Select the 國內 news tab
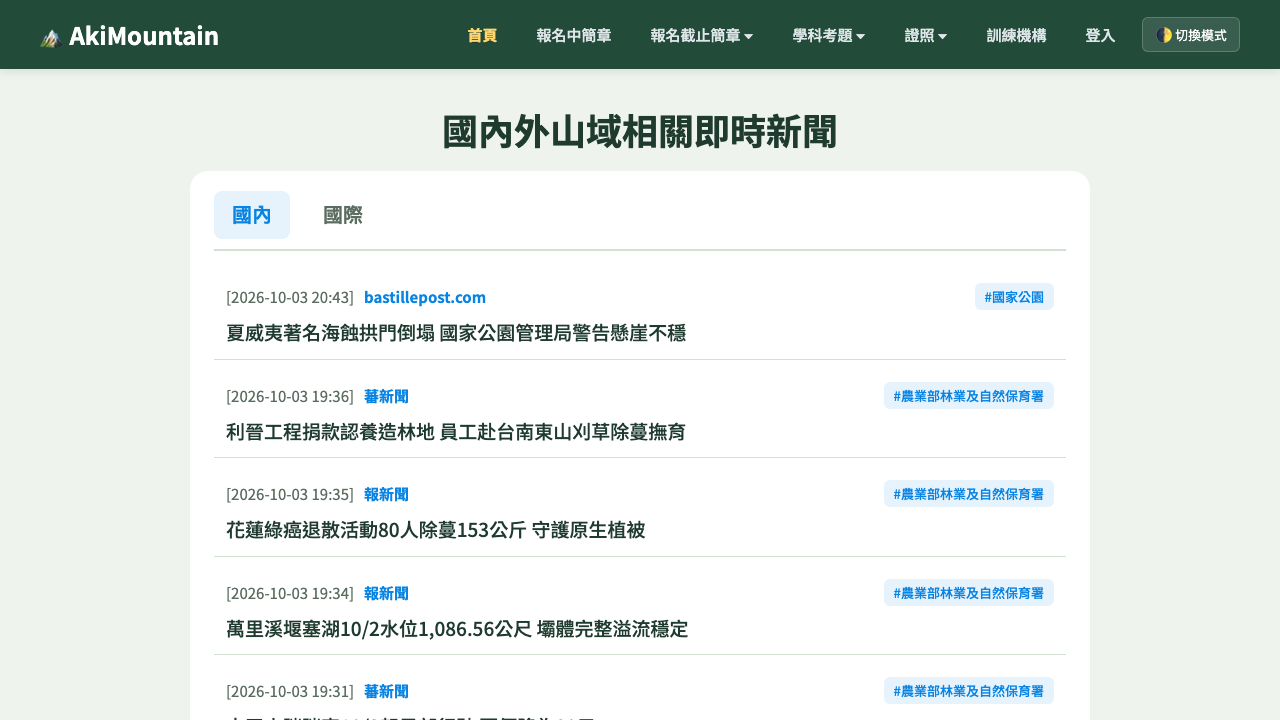The image size is (1280, 720). pos(252,215)
